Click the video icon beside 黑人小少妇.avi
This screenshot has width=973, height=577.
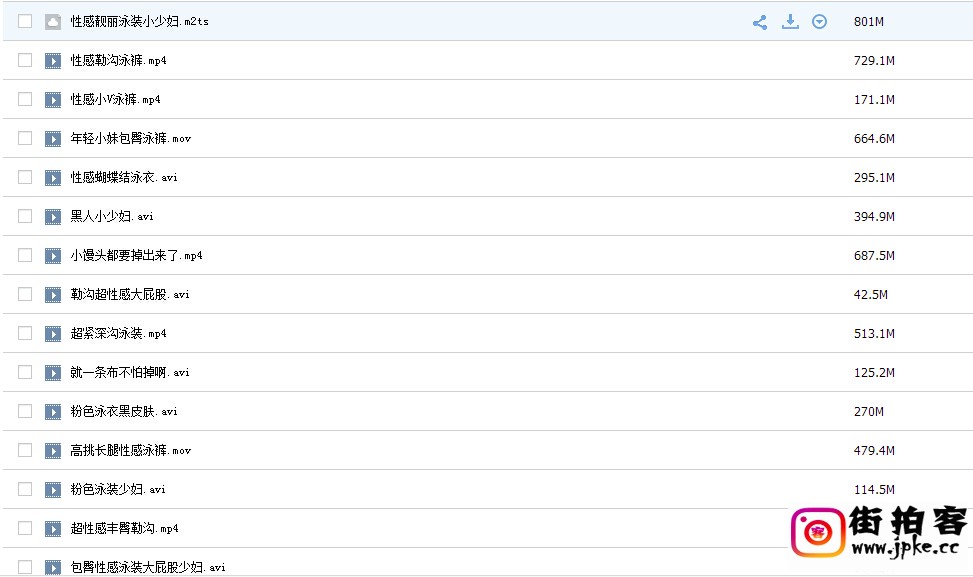point(53,217)
